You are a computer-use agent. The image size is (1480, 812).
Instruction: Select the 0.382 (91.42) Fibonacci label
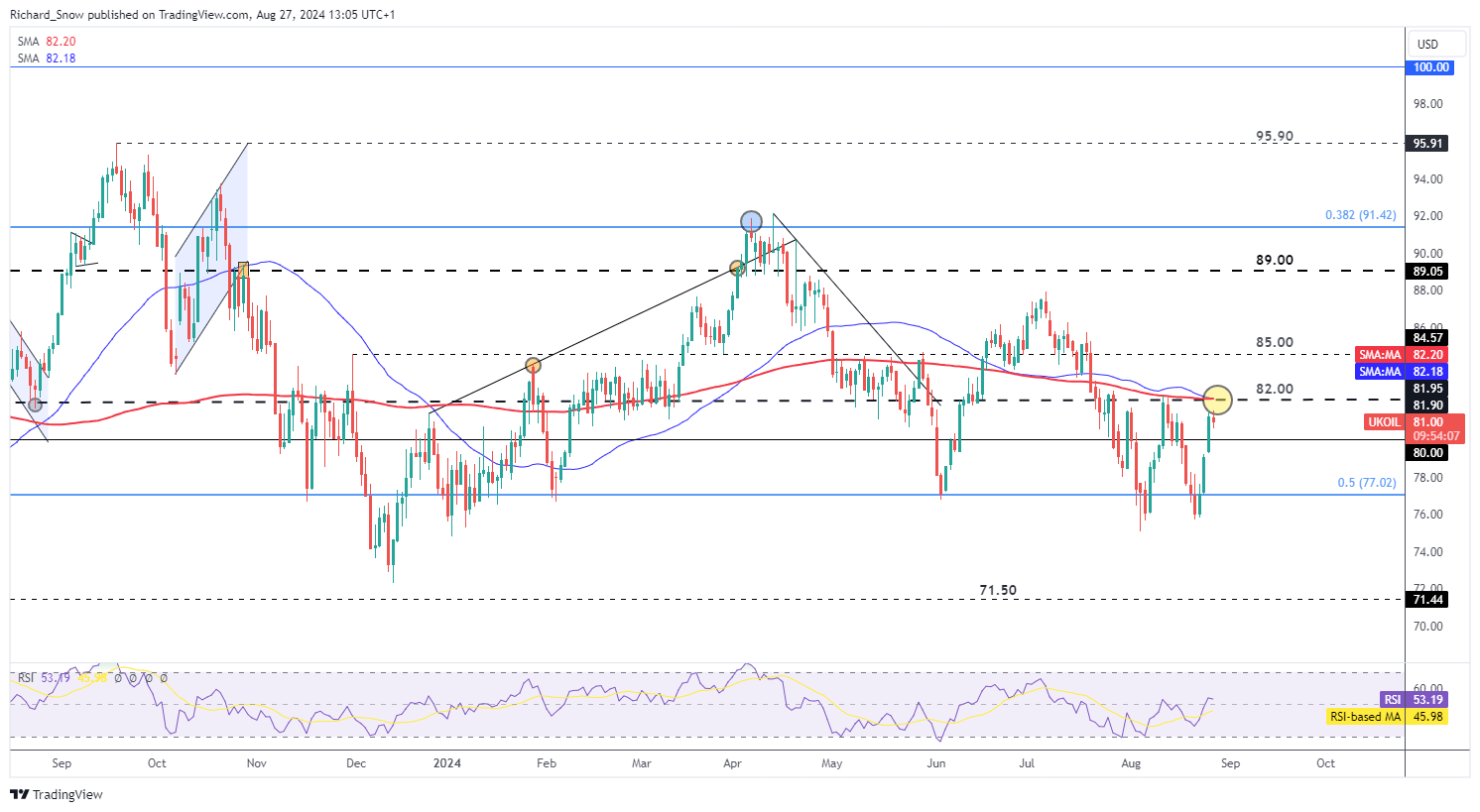pyautogui.click(x=1360, y=215)
